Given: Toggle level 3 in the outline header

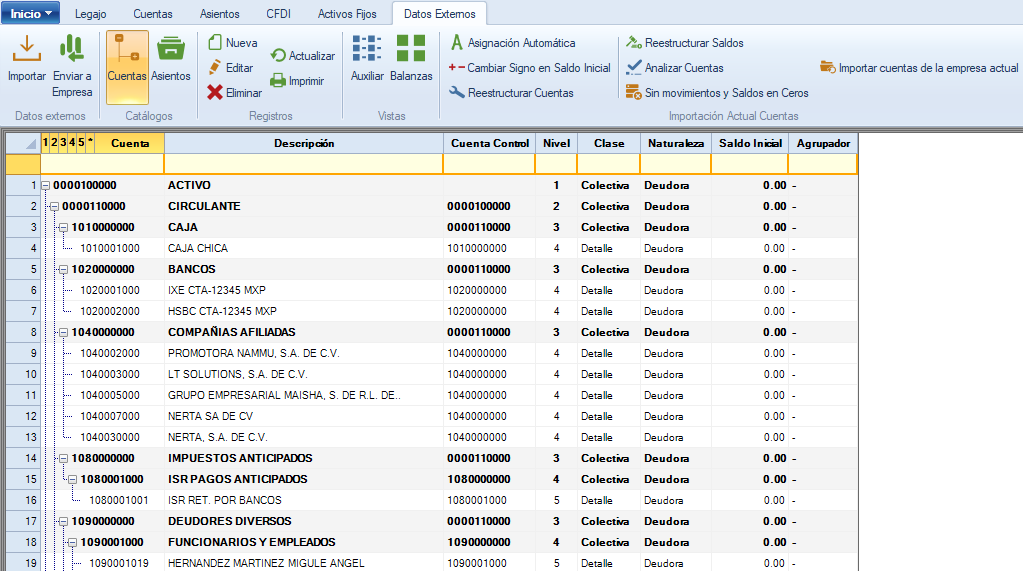Looking at the screenshot, I should [63, 143].
